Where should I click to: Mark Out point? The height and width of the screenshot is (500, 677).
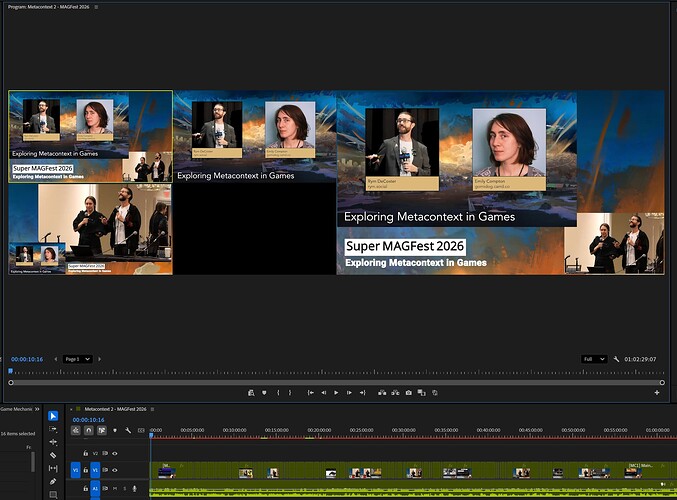(290, 393)
